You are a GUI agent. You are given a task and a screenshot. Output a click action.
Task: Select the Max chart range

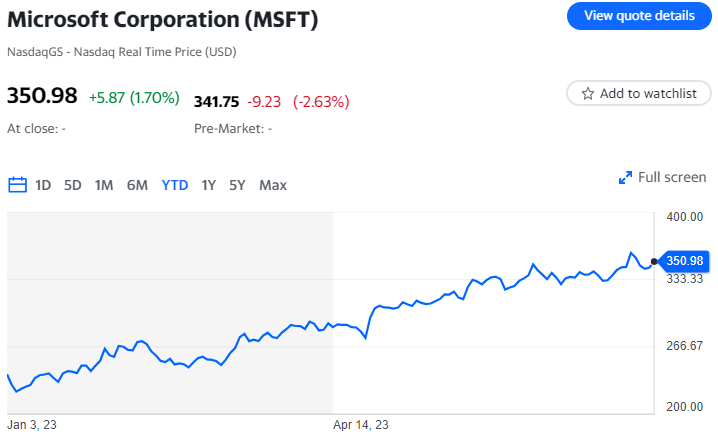(273, 185)
